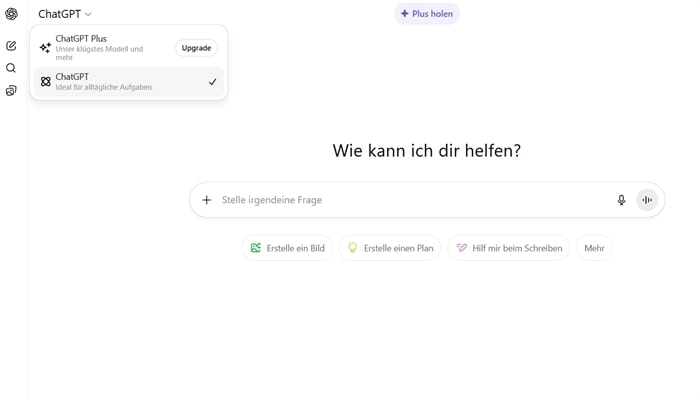Select the ChatGPT Plus menu entry
Image resolution: width=700 pixels, height=400 pixels.
[x=129, y=48]
